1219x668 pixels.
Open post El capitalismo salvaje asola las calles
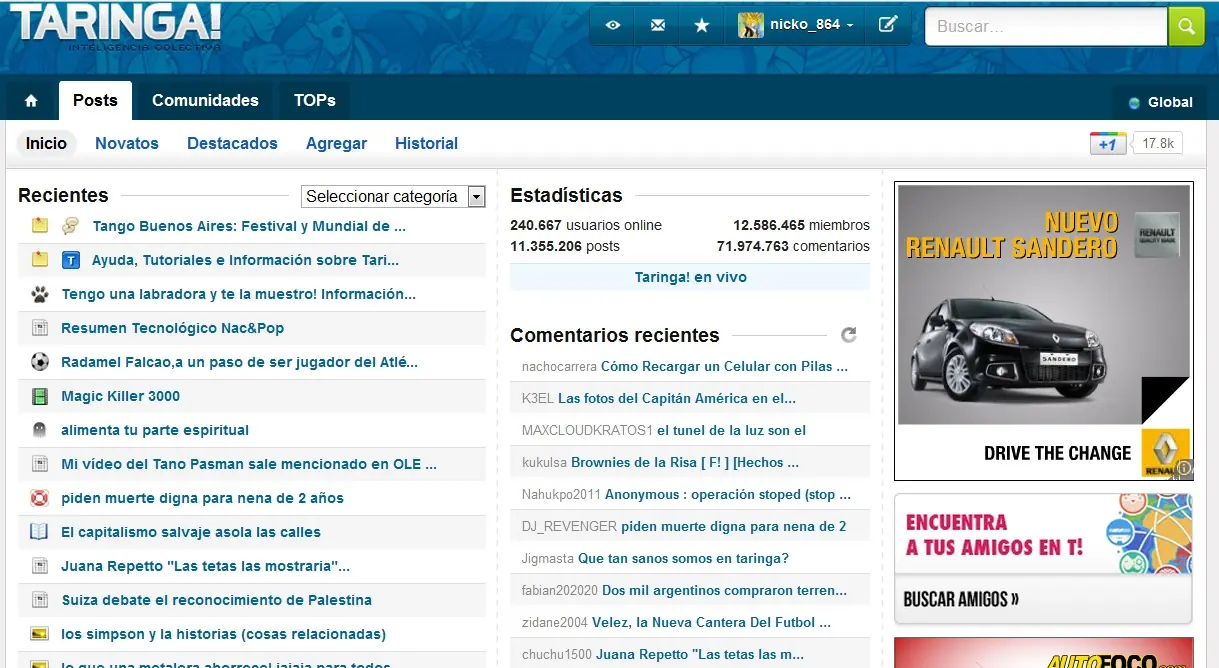pyautogui.click(x=191, y=532)
